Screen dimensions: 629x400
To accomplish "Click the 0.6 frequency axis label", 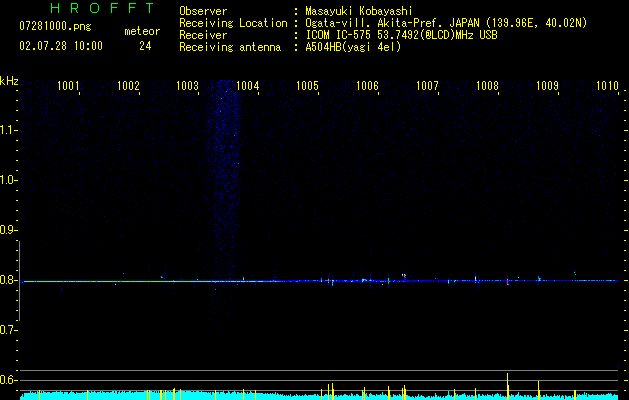I will pos(7,380).
